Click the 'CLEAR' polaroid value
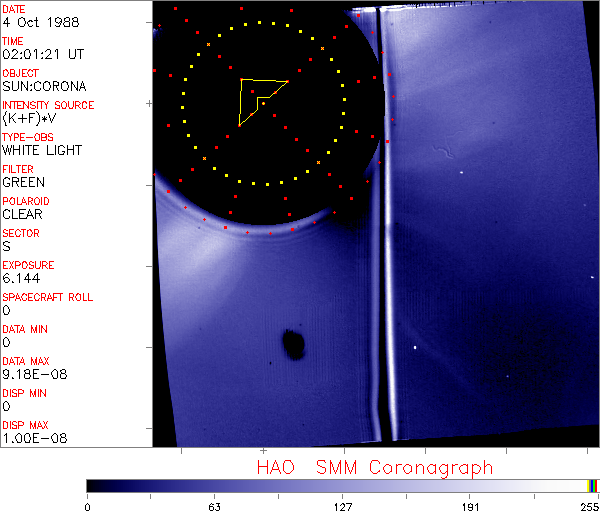 click(x=22, y=214)
